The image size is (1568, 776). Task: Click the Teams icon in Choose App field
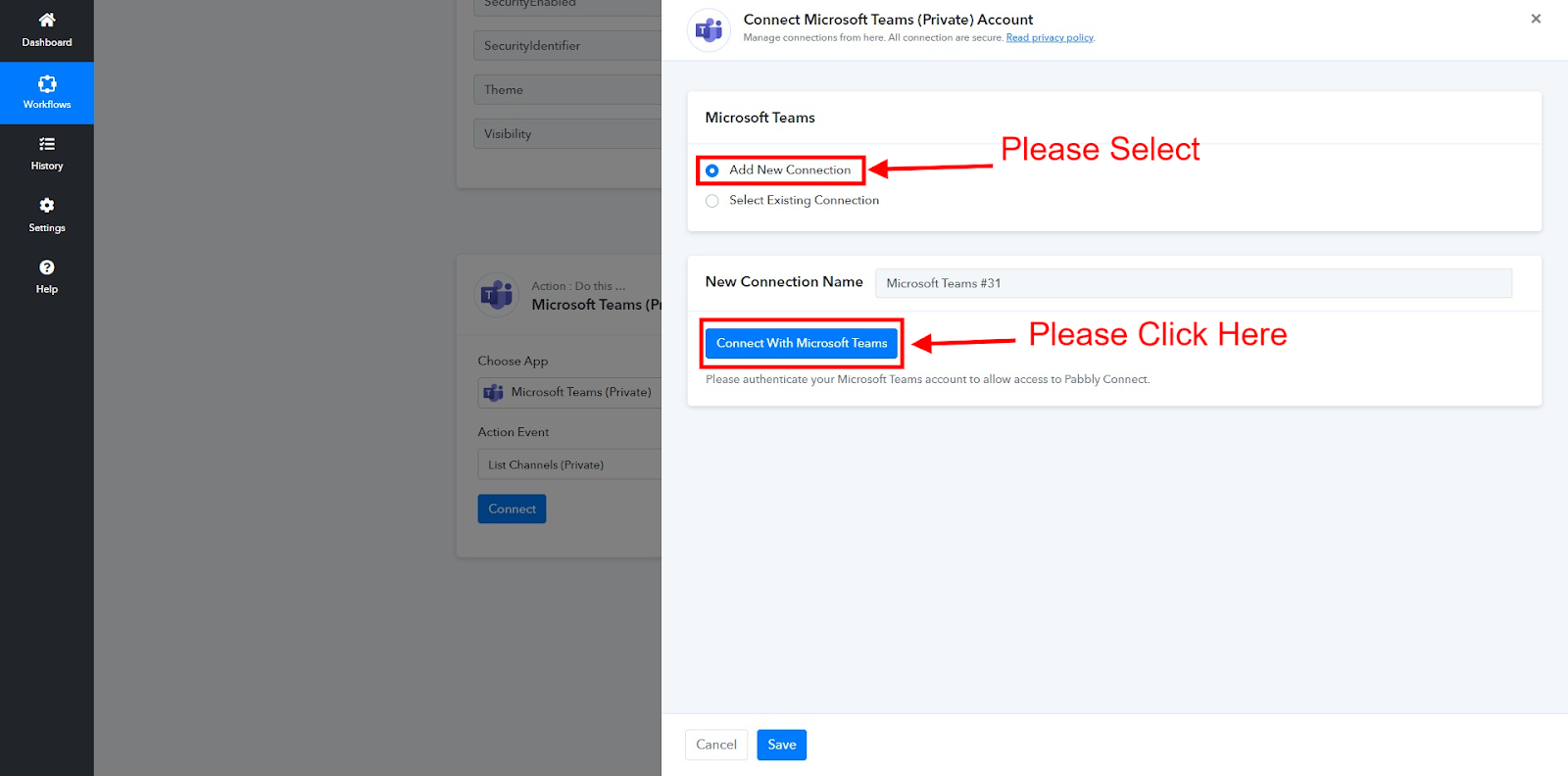coord(493,392)
